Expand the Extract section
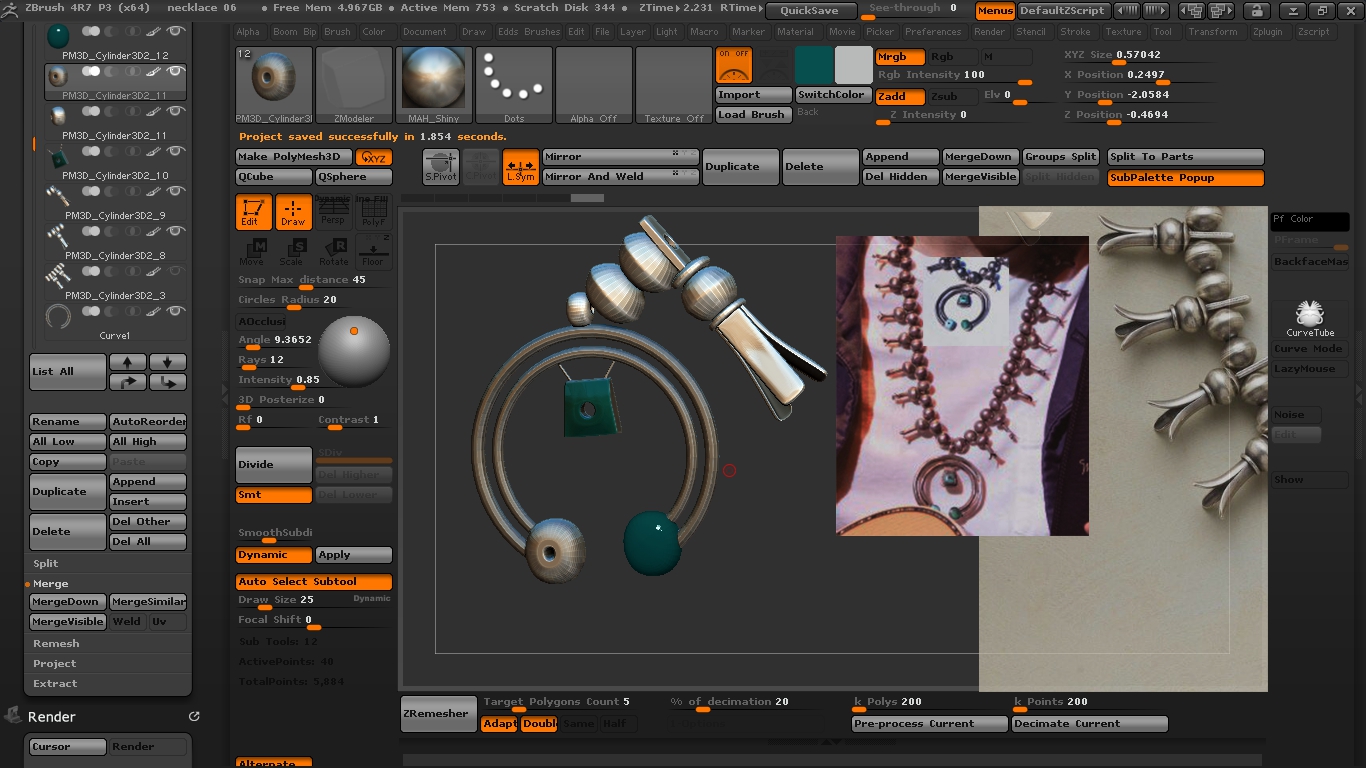The height and width of the screenshot is (768, 1366). point(55,683)
